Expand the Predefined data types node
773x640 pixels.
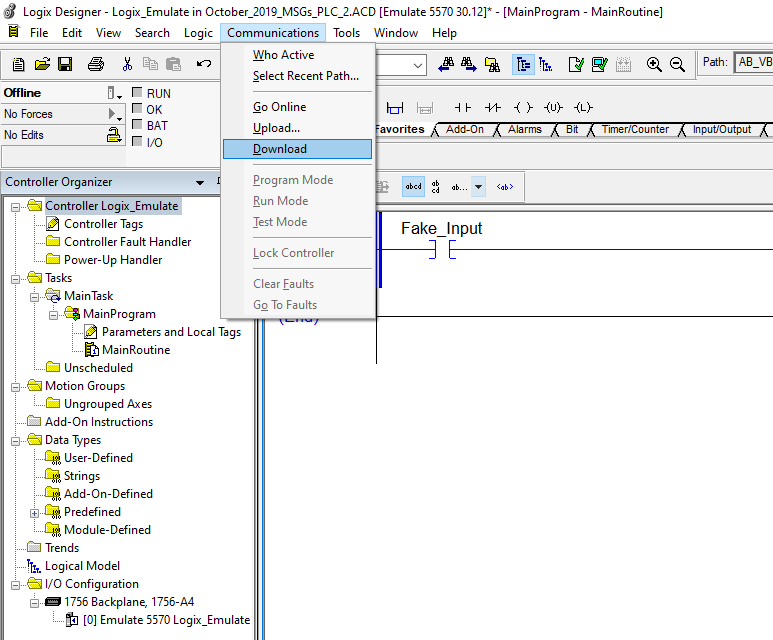35,513
